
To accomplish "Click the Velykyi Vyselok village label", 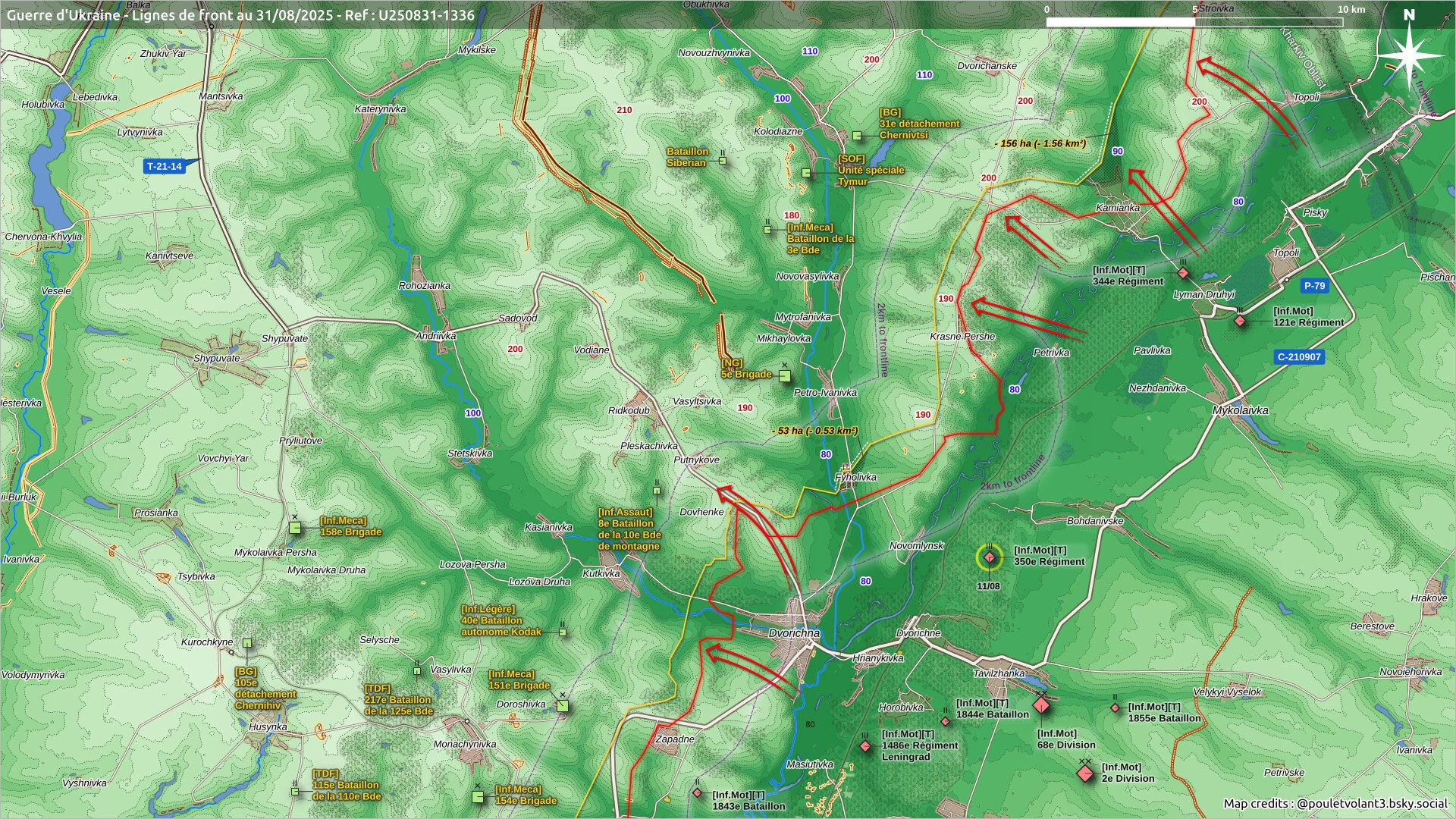I will click(1227, 692).
